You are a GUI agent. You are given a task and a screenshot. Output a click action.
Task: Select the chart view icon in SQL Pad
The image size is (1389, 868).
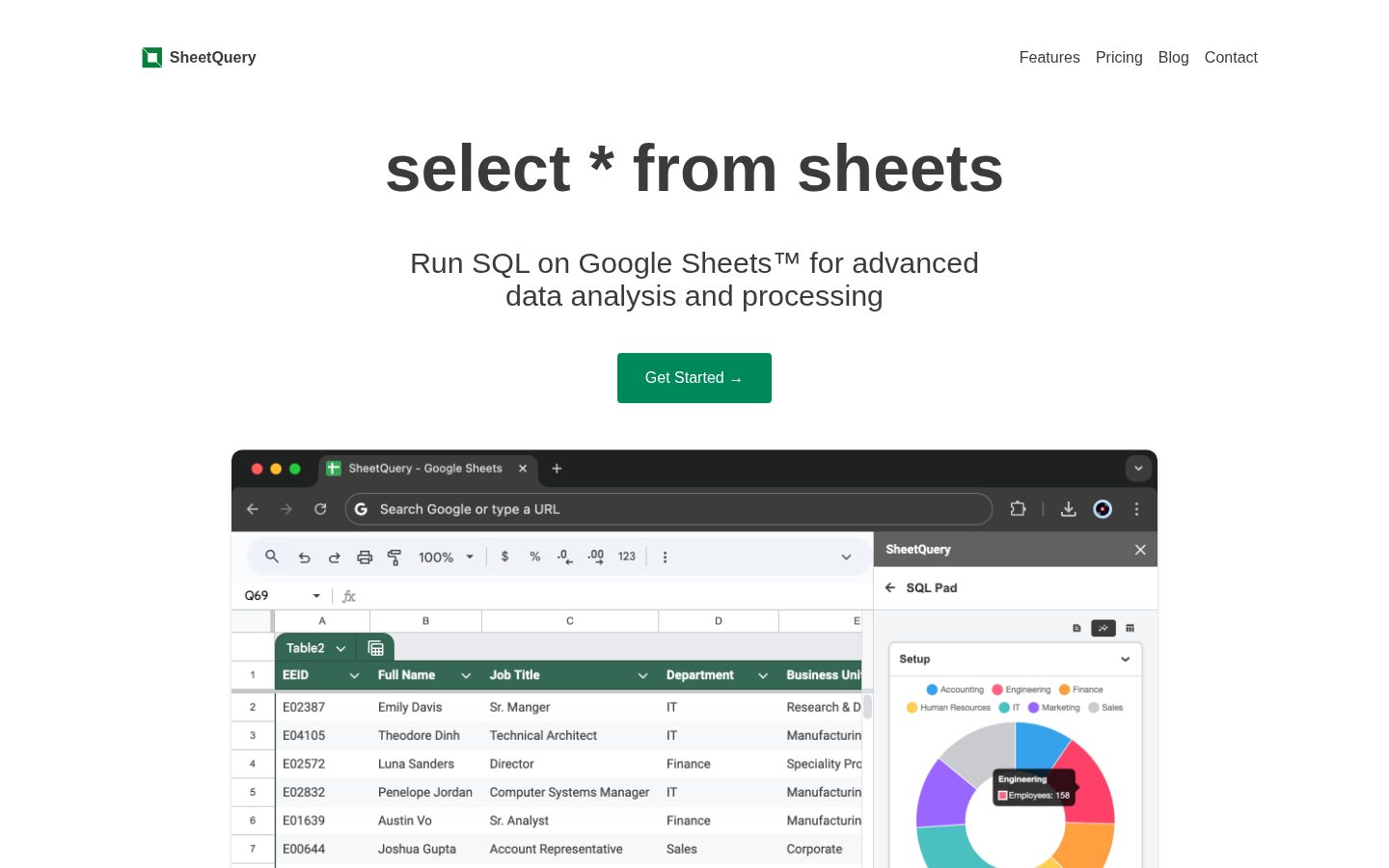[x=1103, y=628]
